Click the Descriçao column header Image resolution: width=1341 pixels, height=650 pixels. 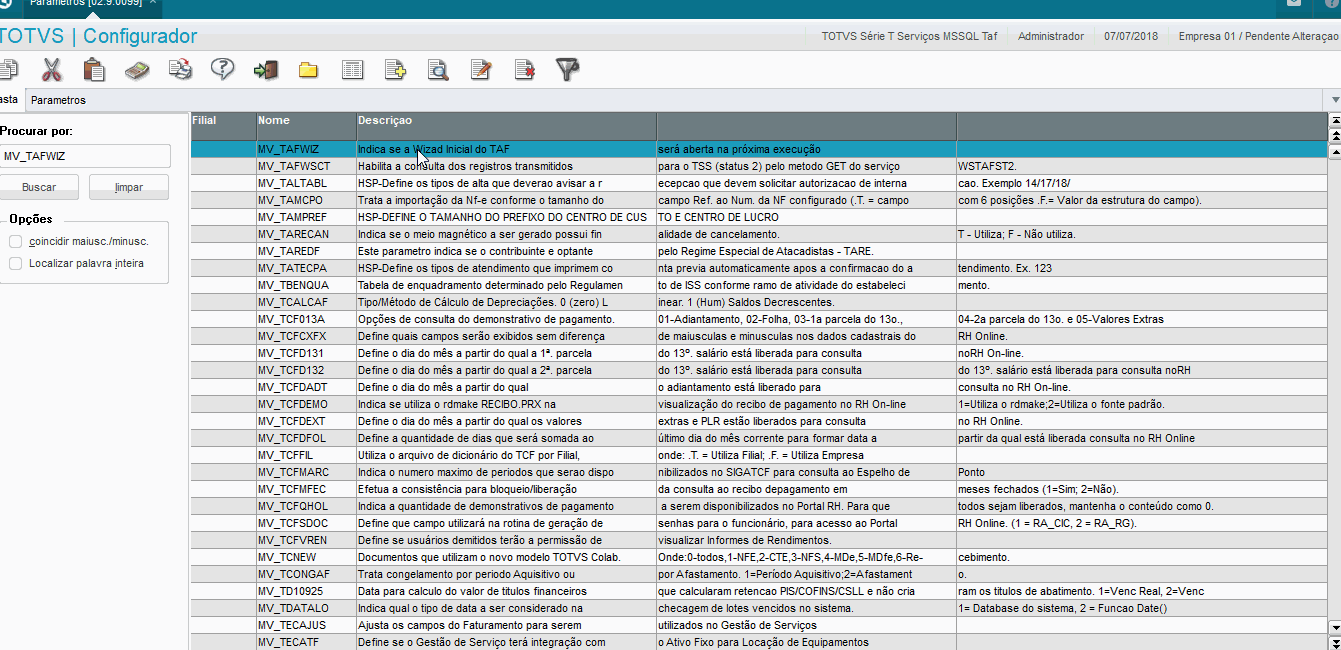506,126
